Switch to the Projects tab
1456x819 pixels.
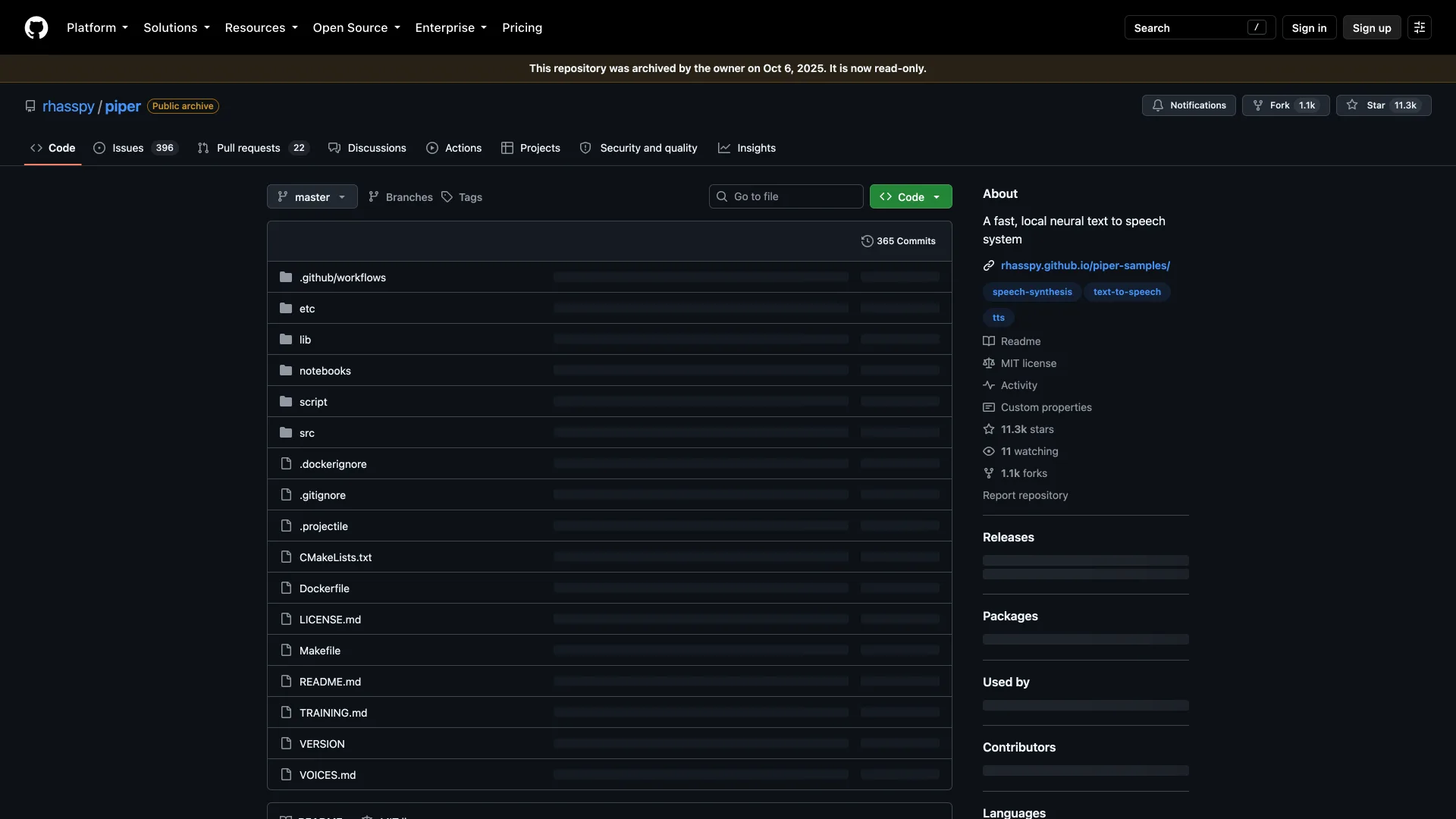(531, 148)
